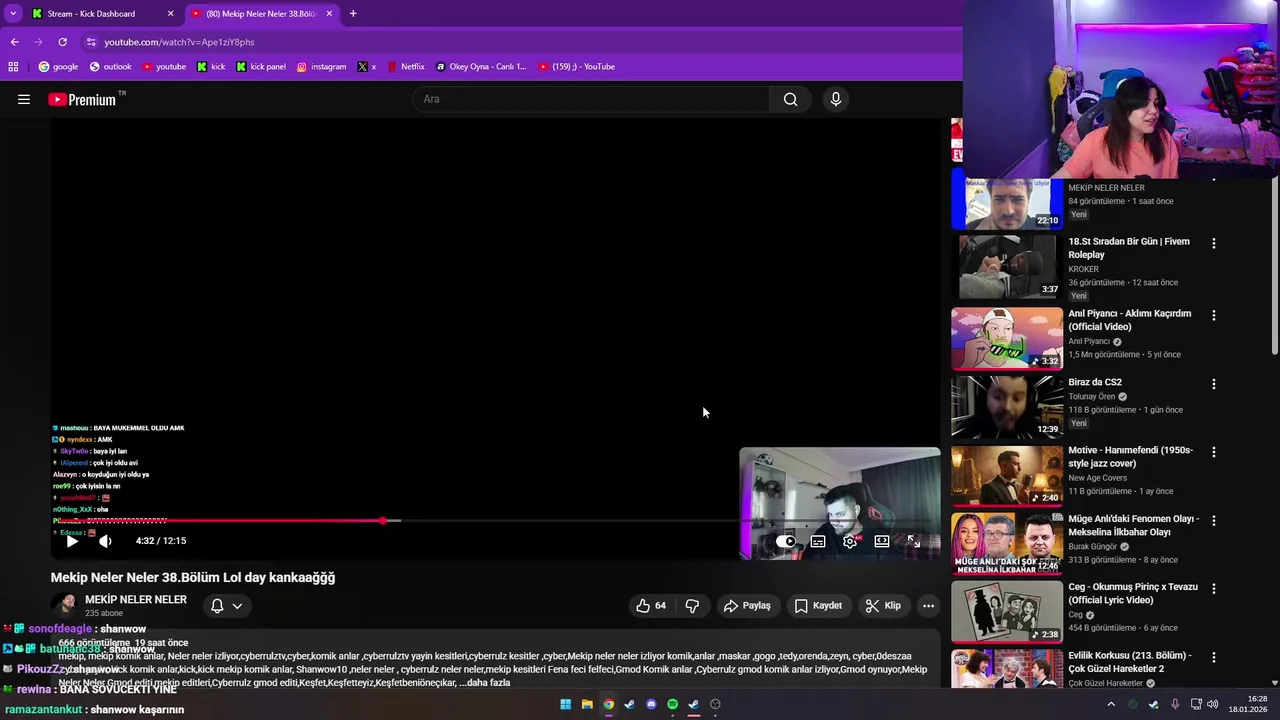Share the video via Paylaş button
1280x720 pixels.
pos(747,605)
